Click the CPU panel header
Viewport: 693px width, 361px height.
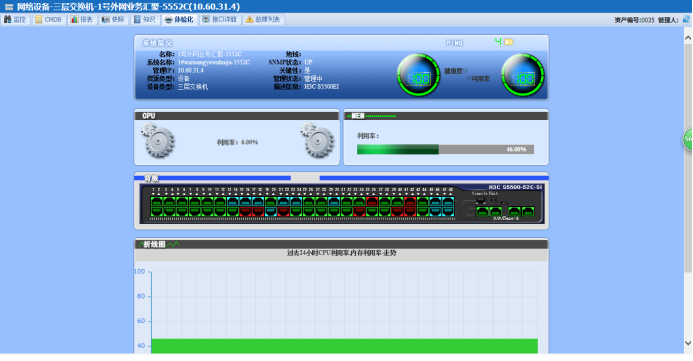[x=236, y=116]
